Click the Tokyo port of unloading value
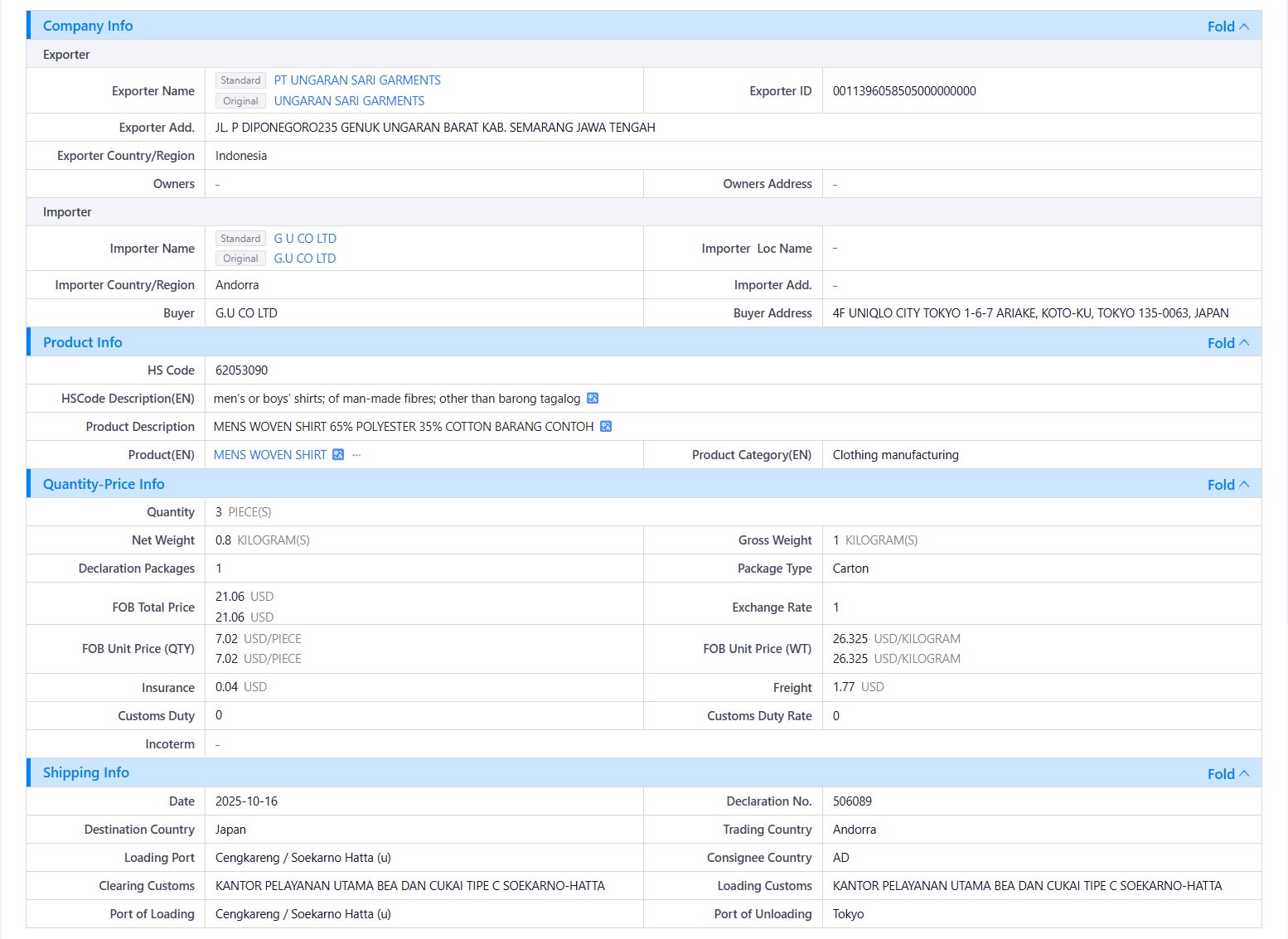 (848, 914)
